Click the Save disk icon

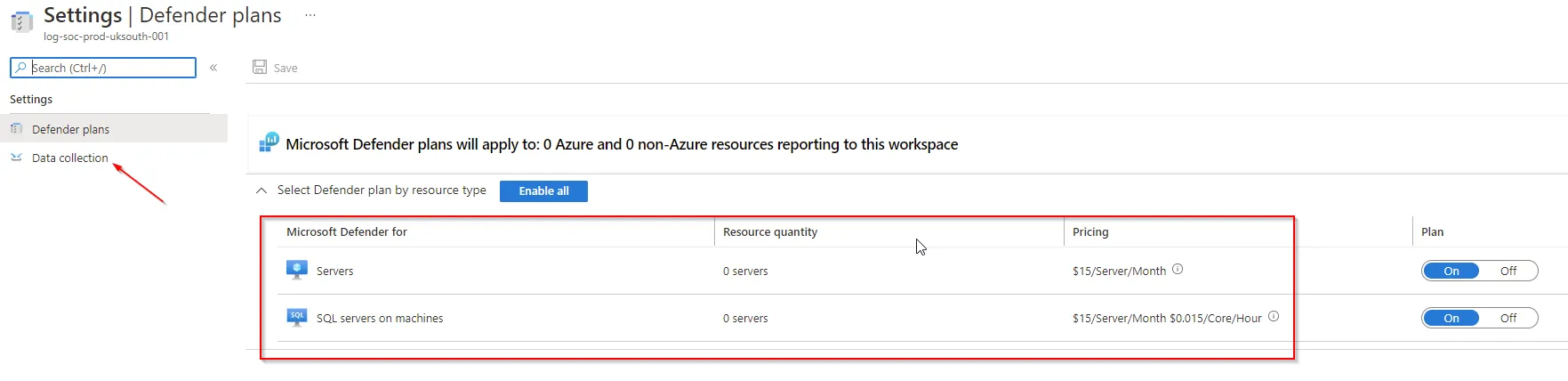260,67
